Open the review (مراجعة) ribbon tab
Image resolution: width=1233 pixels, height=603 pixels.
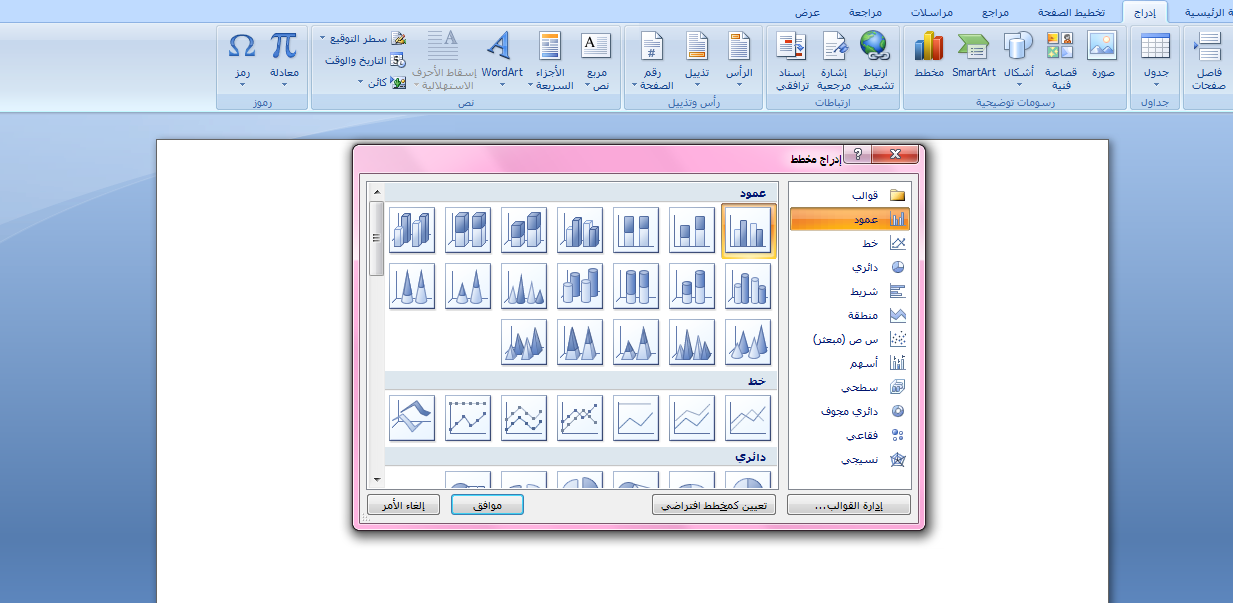pyautogui.click(x=865, y=12)
